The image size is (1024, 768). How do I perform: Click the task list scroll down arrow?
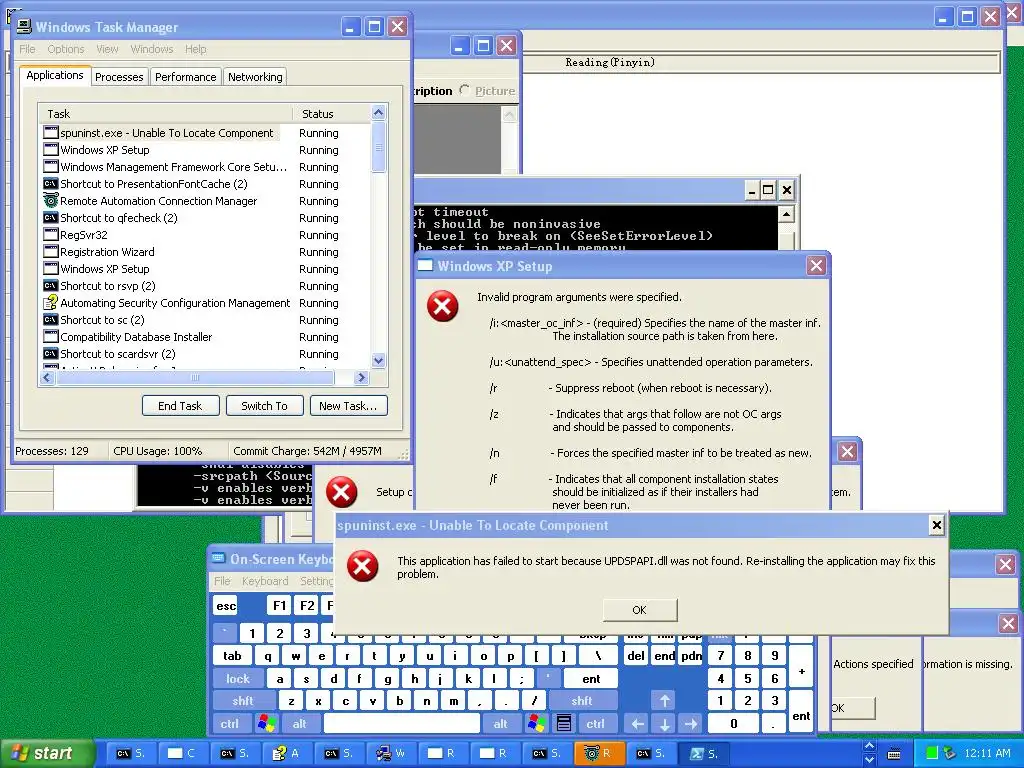378,360
